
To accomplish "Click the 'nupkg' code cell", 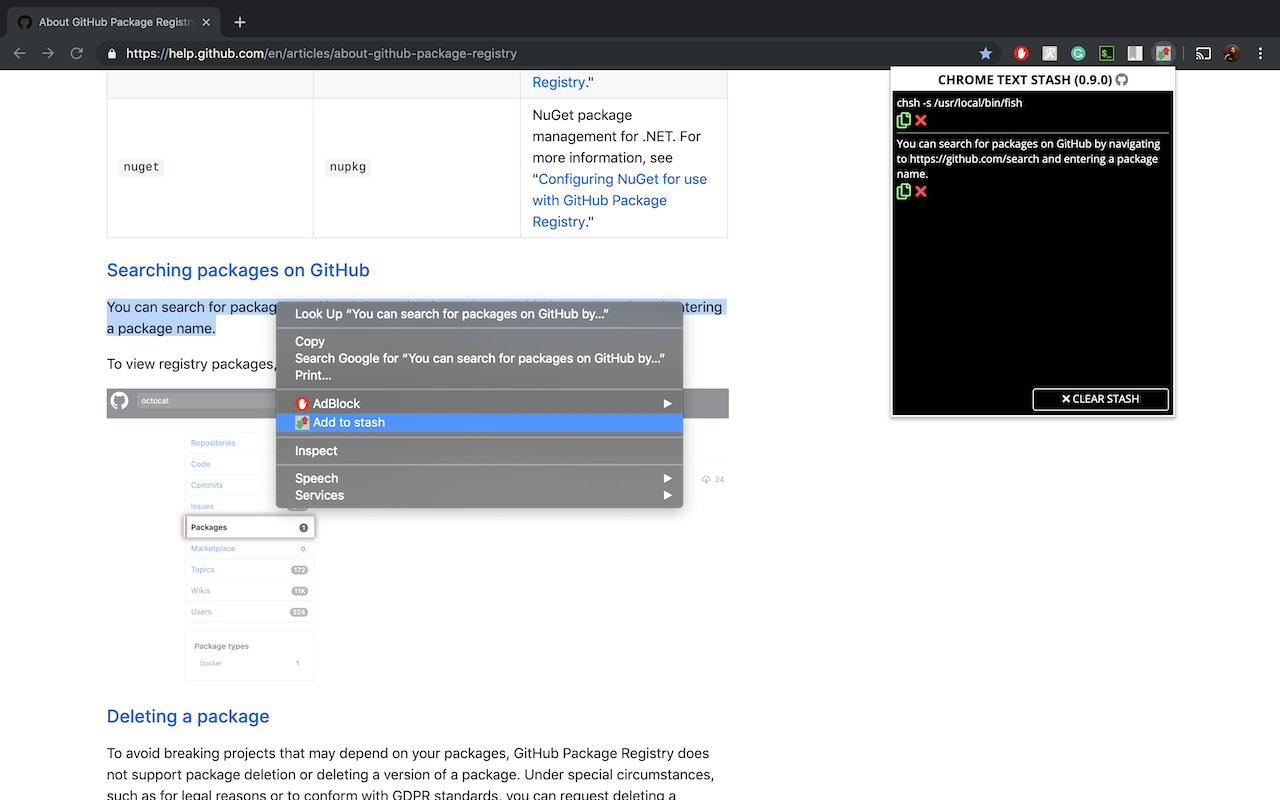I will [348, 167].
